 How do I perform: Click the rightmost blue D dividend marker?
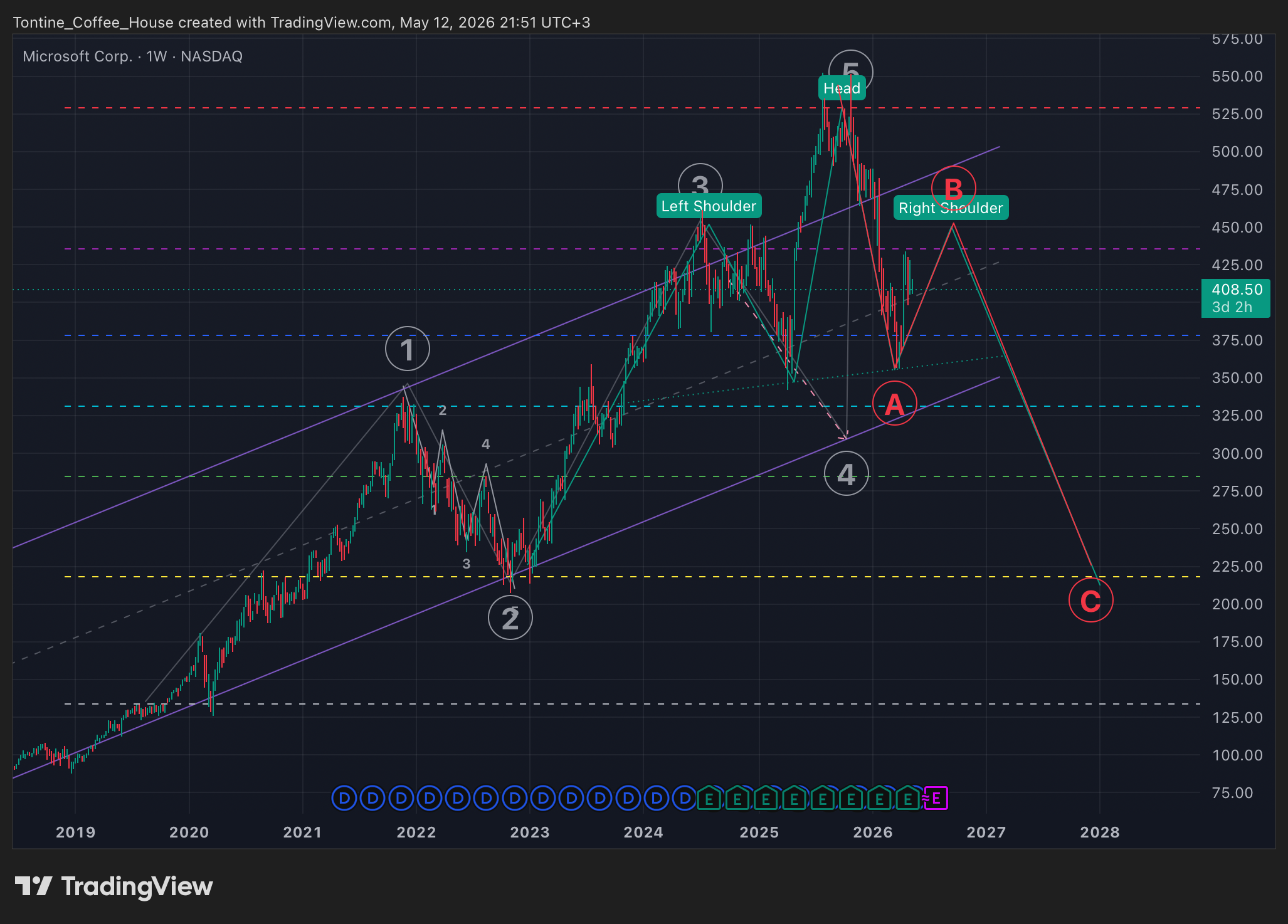point(685,799)
